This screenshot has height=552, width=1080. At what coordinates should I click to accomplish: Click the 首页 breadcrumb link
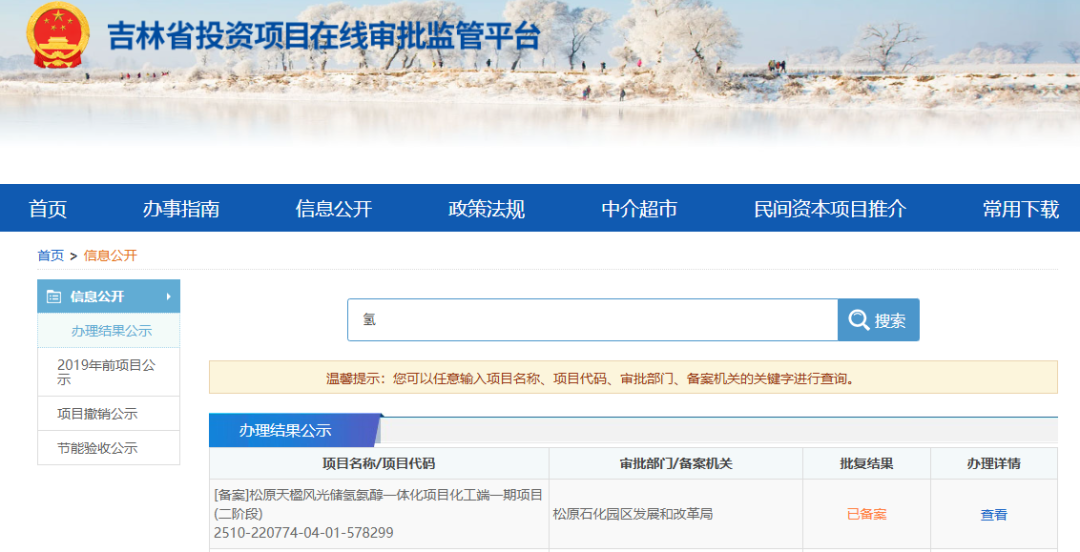50,256
